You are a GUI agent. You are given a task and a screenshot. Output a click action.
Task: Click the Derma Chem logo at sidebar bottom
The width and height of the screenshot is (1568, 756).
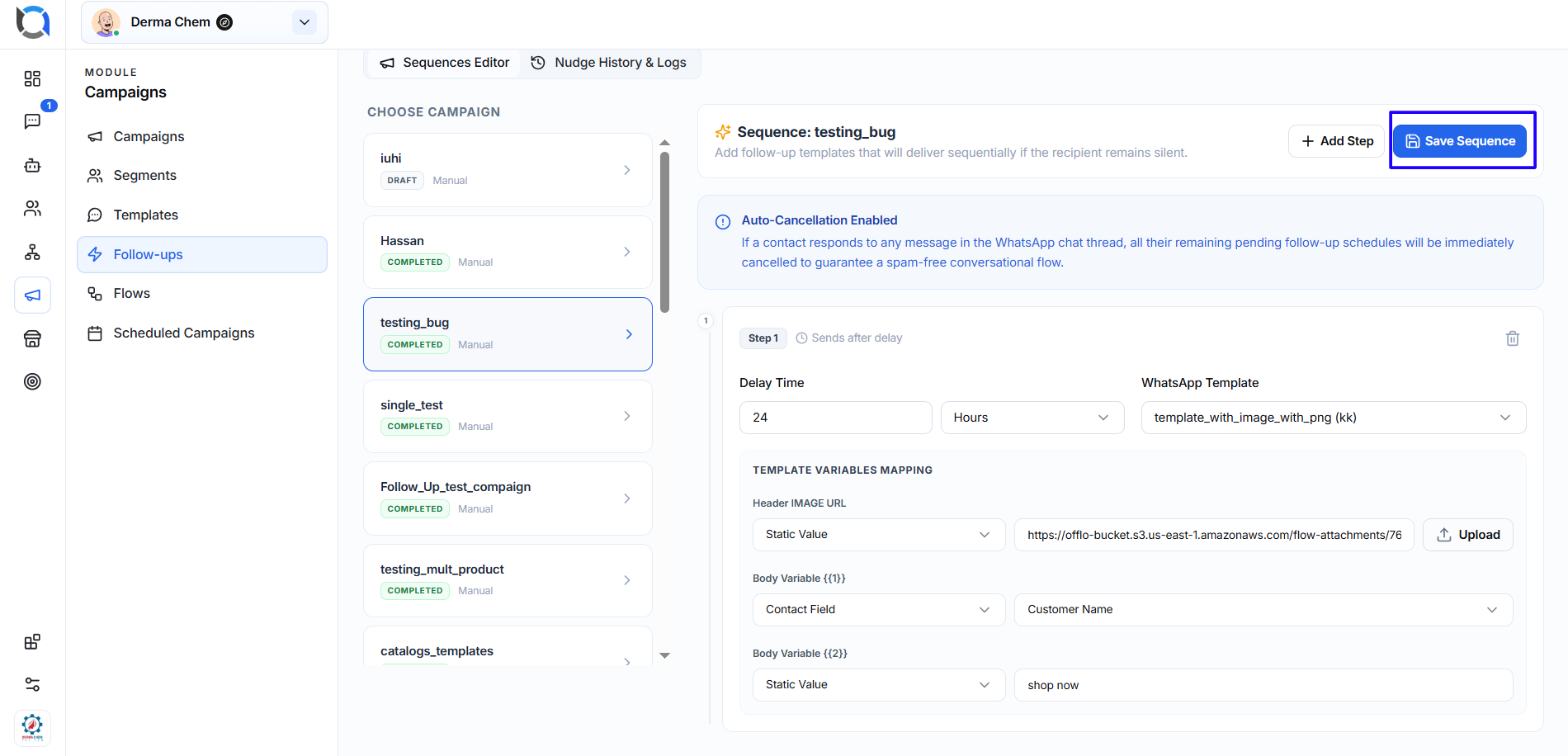click(x=32, y=728)
